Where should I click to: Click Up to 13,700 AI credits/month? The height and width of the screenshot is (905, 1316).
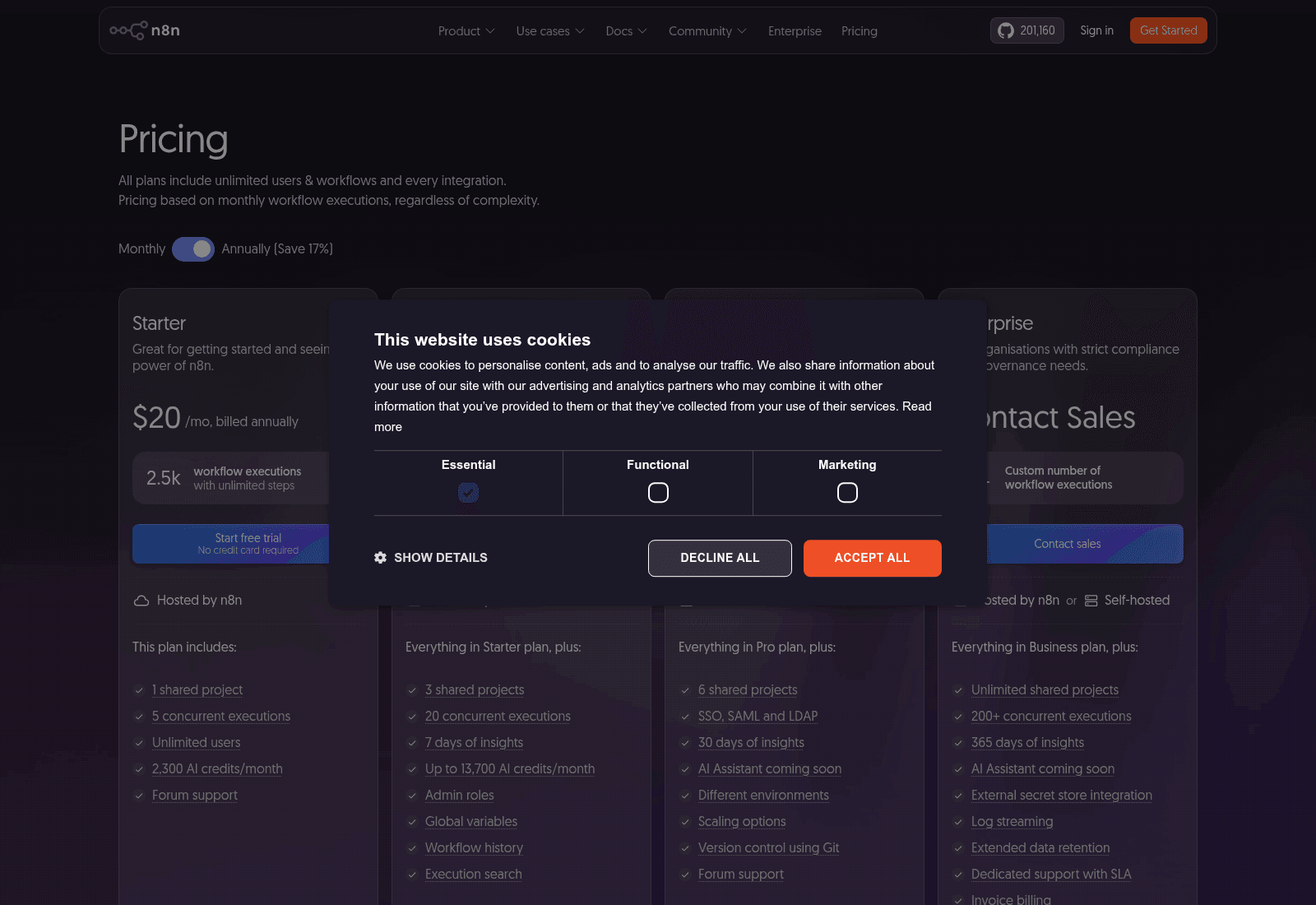pyautogui.click(x=510, y=769)
